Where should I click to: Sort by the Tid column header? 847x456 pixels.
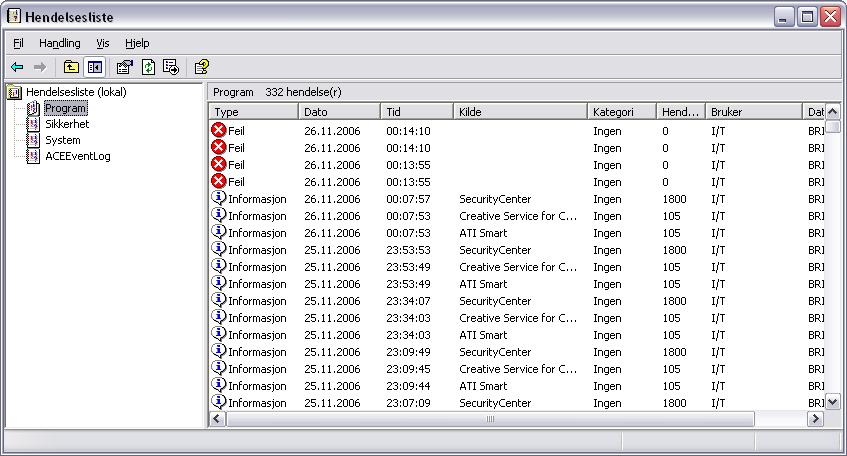(x=416, y=112)
